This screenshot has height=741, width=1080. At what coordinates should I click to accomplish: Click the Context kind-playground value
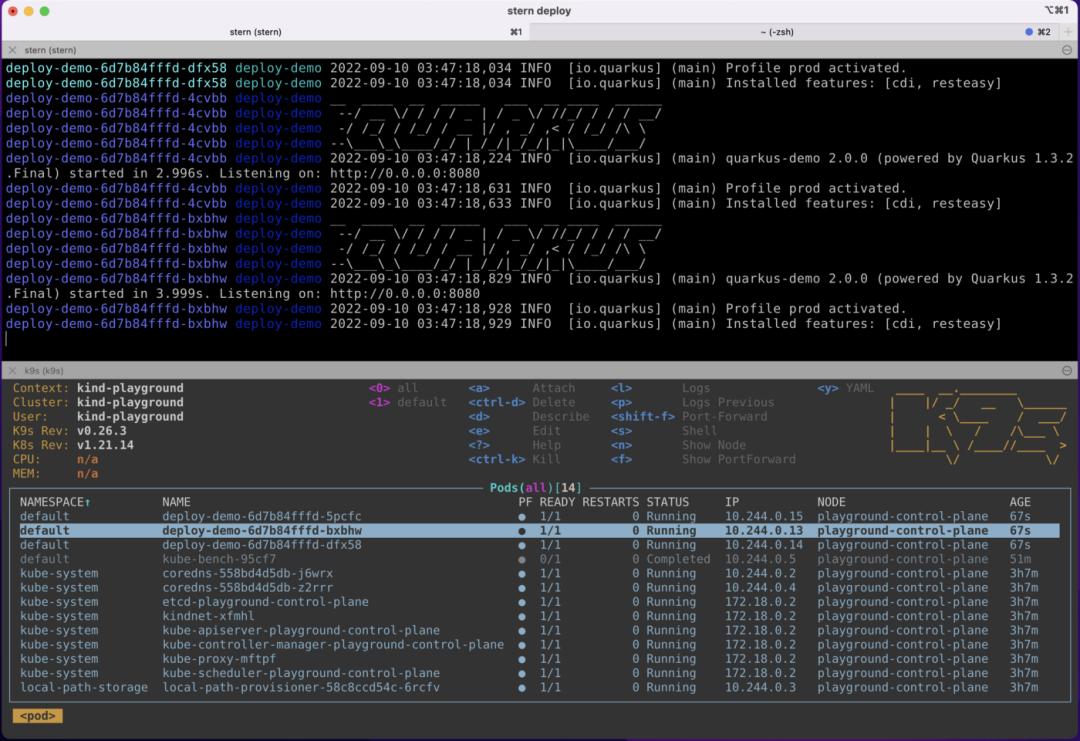click(x=130, y=388)
